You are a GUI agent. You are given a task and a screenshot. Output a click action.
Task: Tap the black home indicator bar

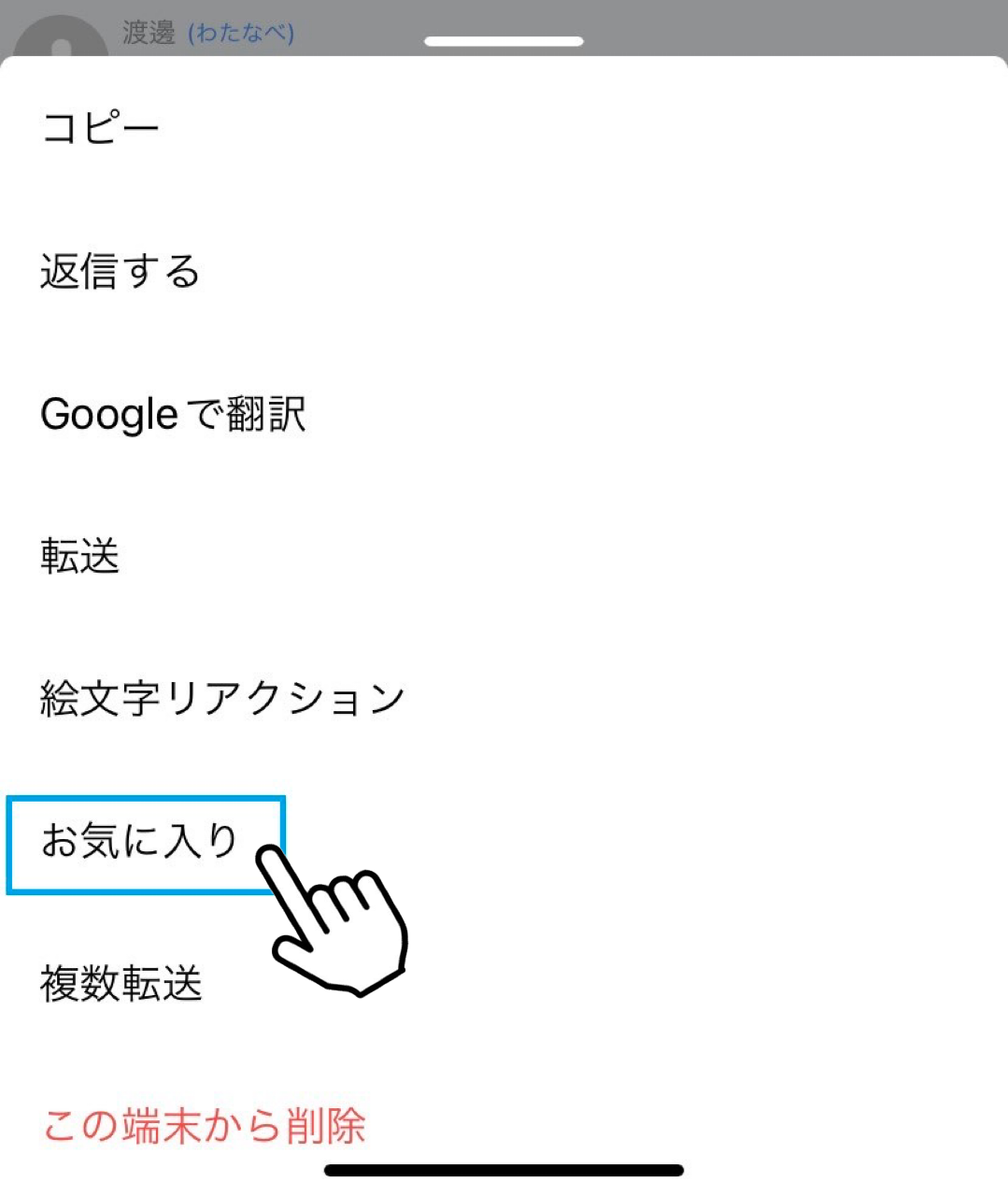click(x=504, y=1170)
